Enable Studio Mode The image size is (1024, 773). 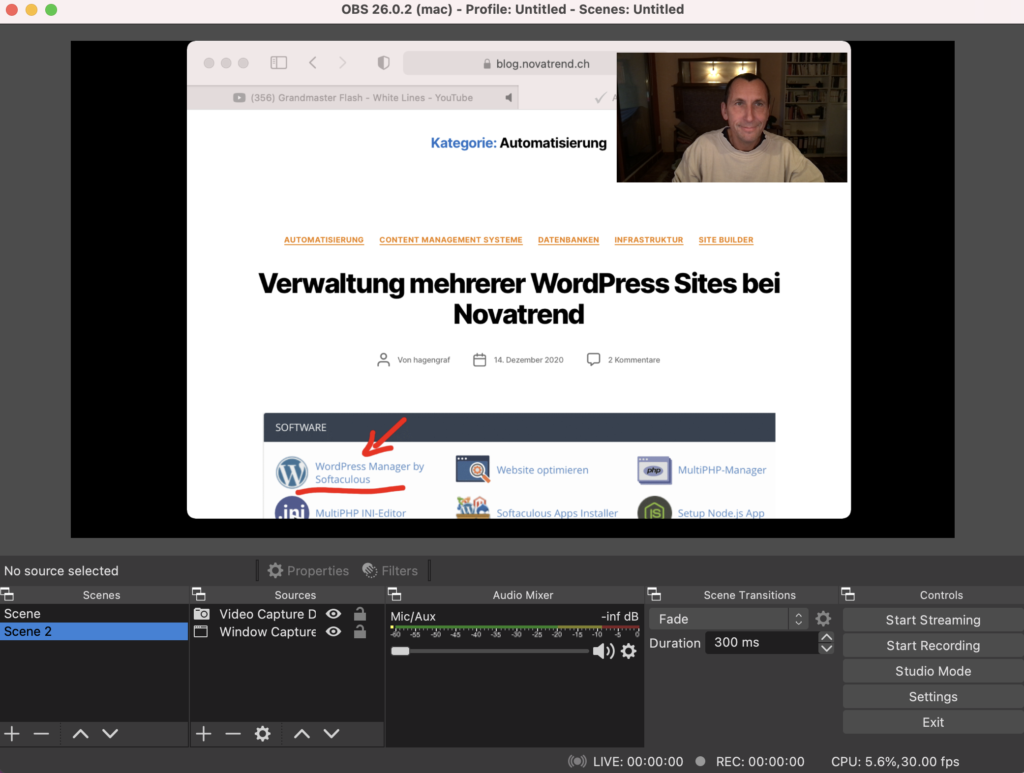[933, 670]
